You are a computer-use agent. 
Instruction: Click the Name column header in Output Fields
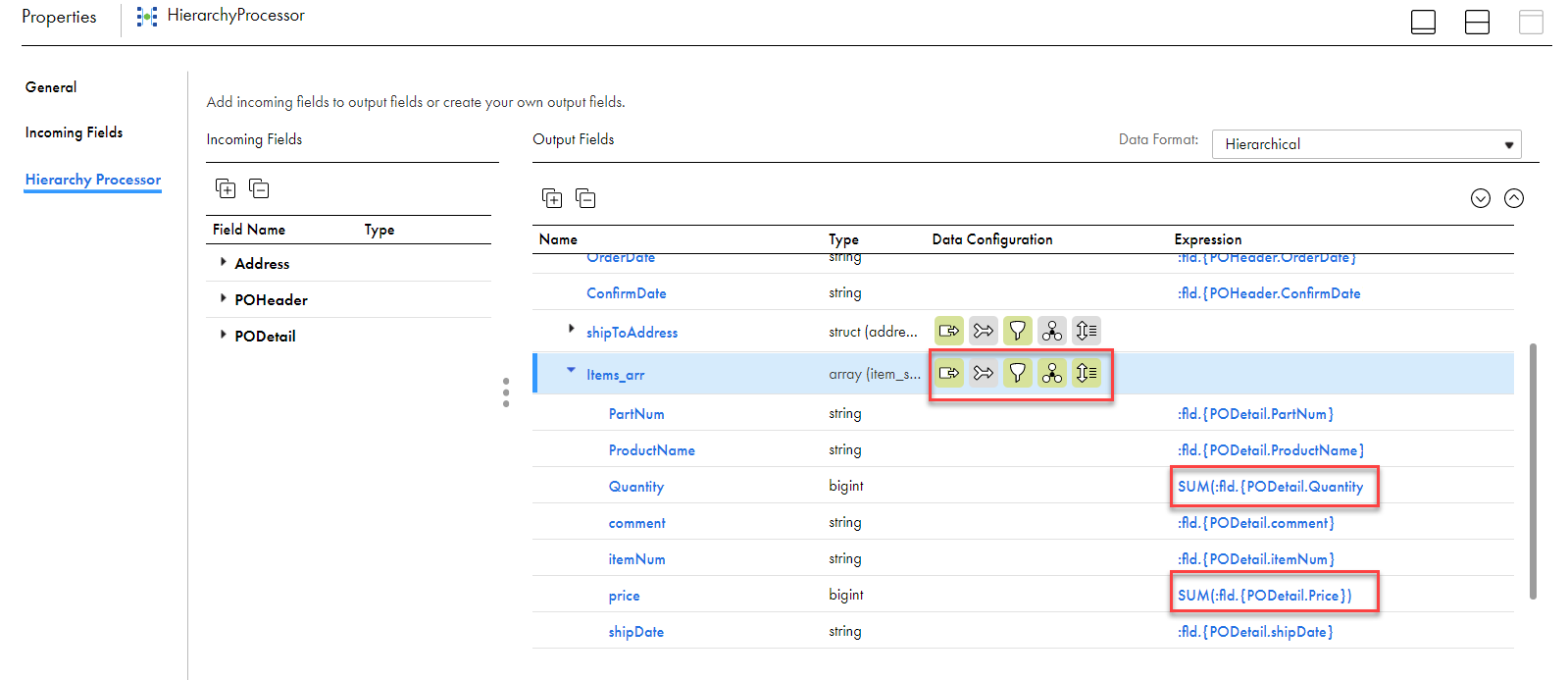[x=558, y=239]
